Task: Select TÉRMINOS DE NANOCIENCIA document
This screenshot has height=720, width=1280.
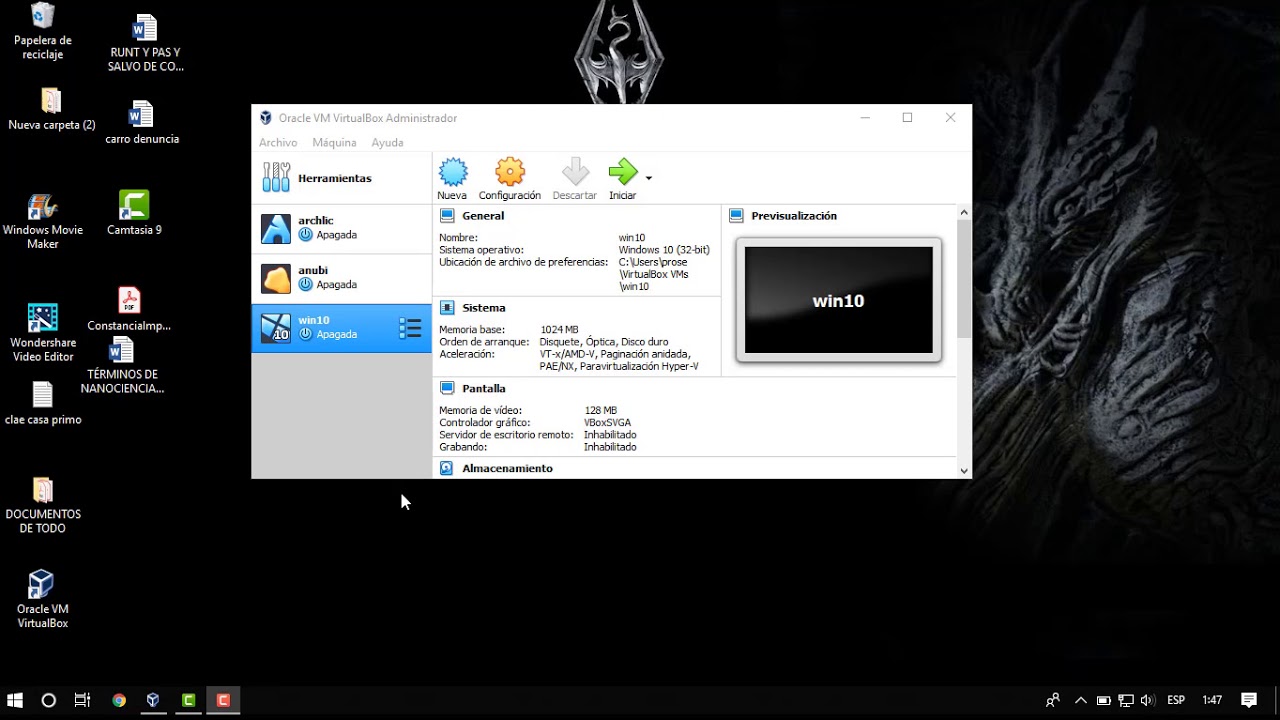Action: pos(122,366)
